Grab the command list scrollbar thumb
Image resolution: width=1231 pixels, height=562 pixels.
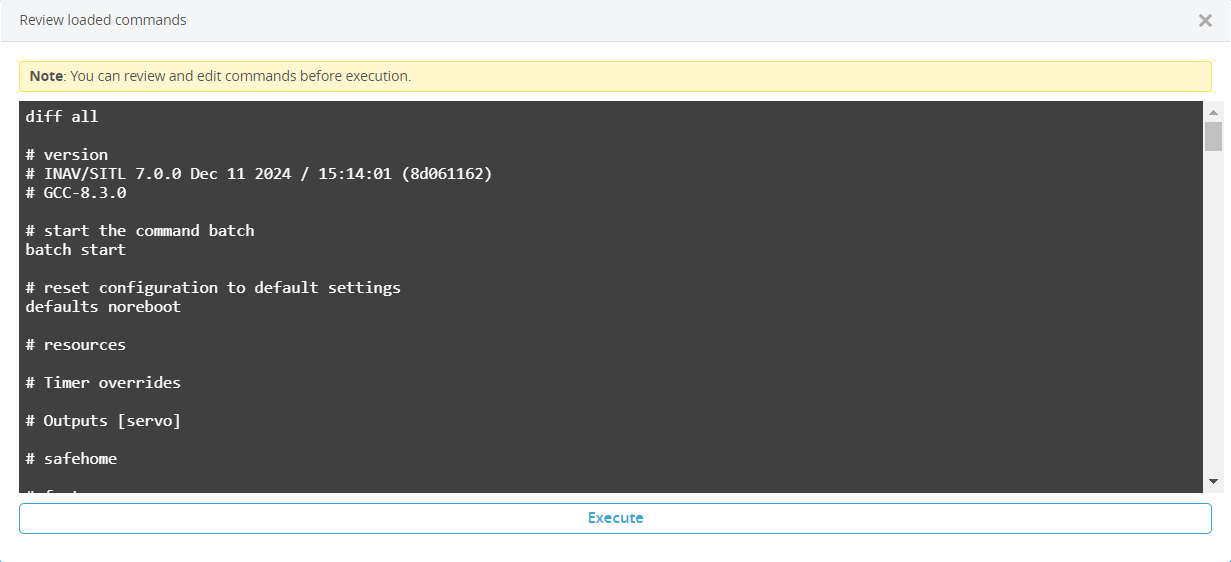[x=1213, y=136]
